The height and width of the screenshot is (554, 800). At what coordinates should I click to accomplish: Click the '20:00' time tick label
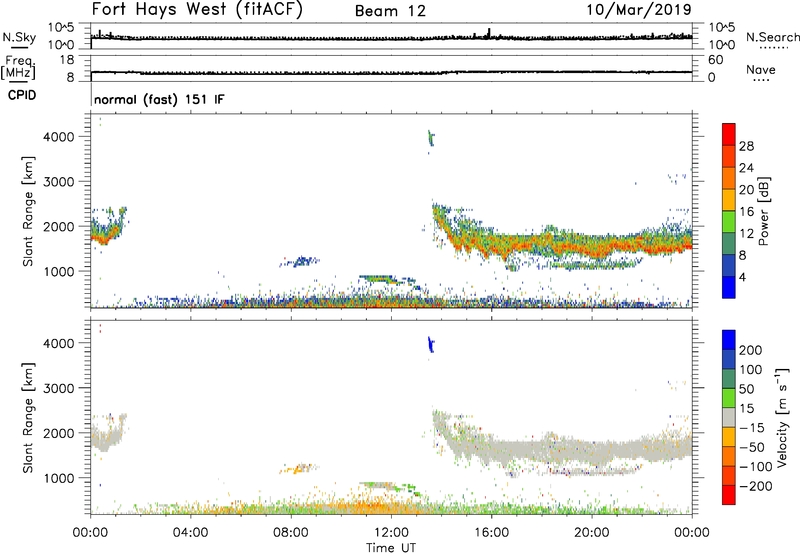click(x=591, y=533)
